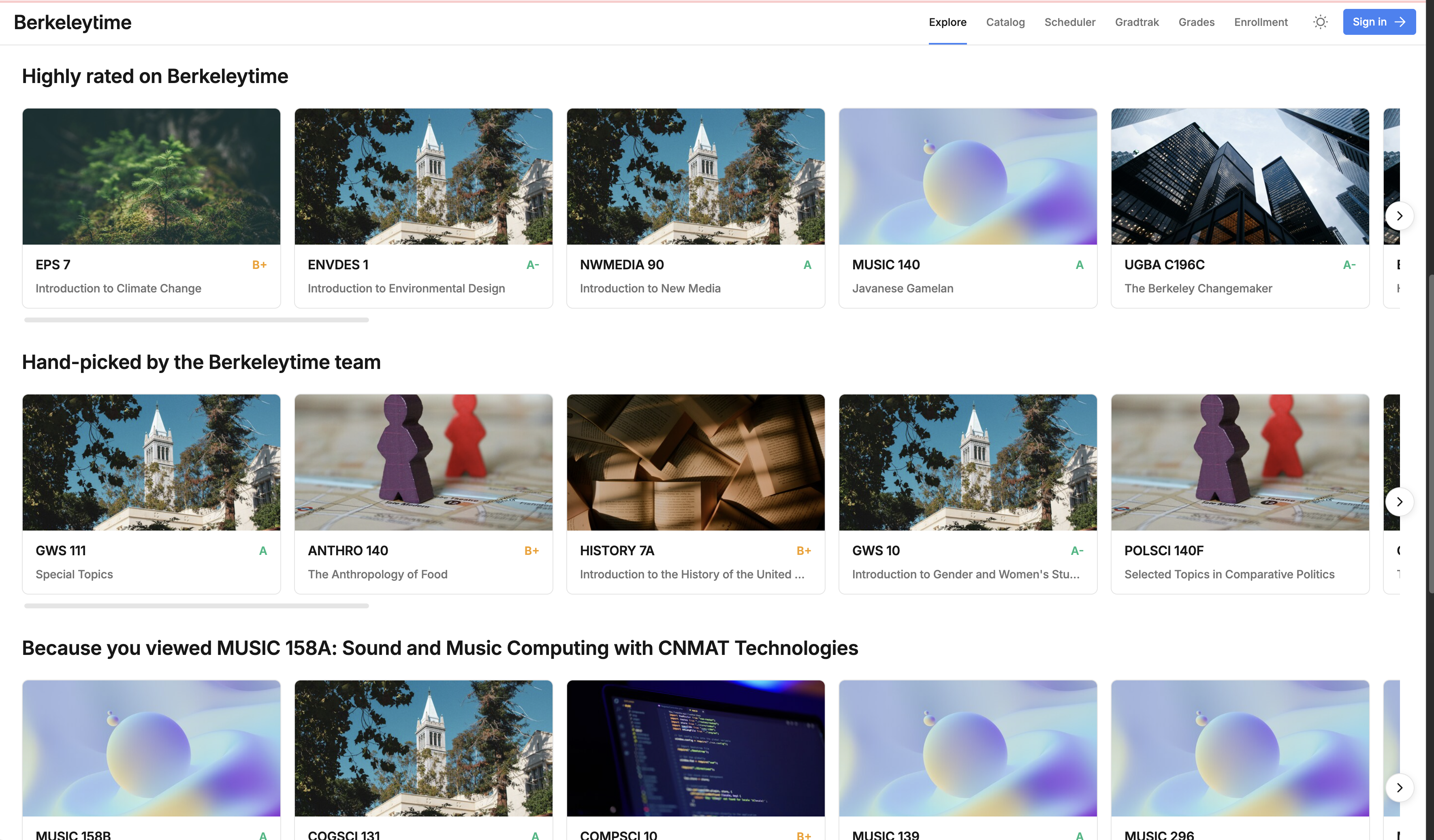Open the COGSCI 131 course image
Viewport: 1434px width, 840px height.
pos(423,748)
